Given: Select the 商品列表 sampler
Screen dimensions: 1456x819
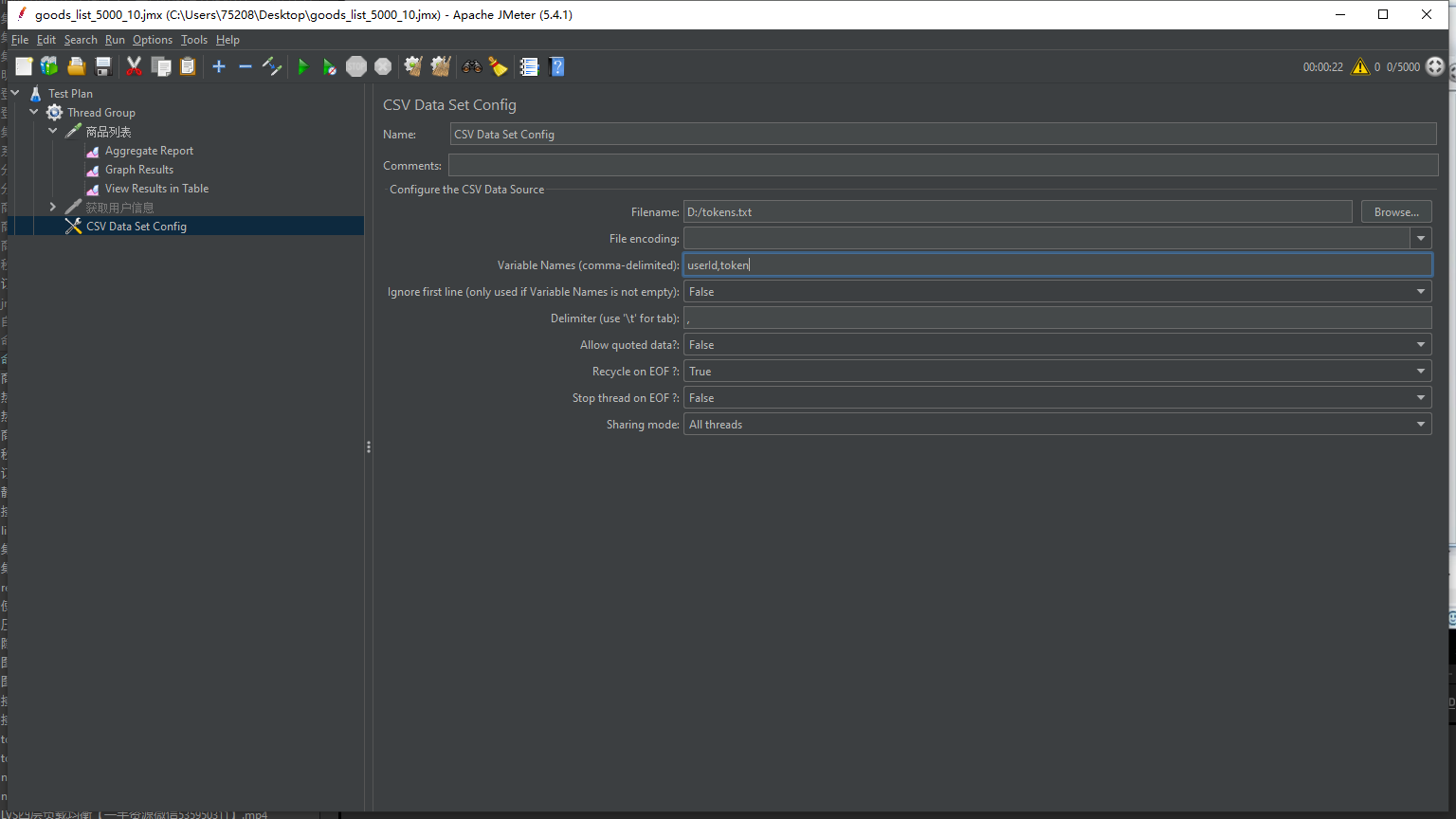Looking at the screenshot, I should tap(108, 132).
